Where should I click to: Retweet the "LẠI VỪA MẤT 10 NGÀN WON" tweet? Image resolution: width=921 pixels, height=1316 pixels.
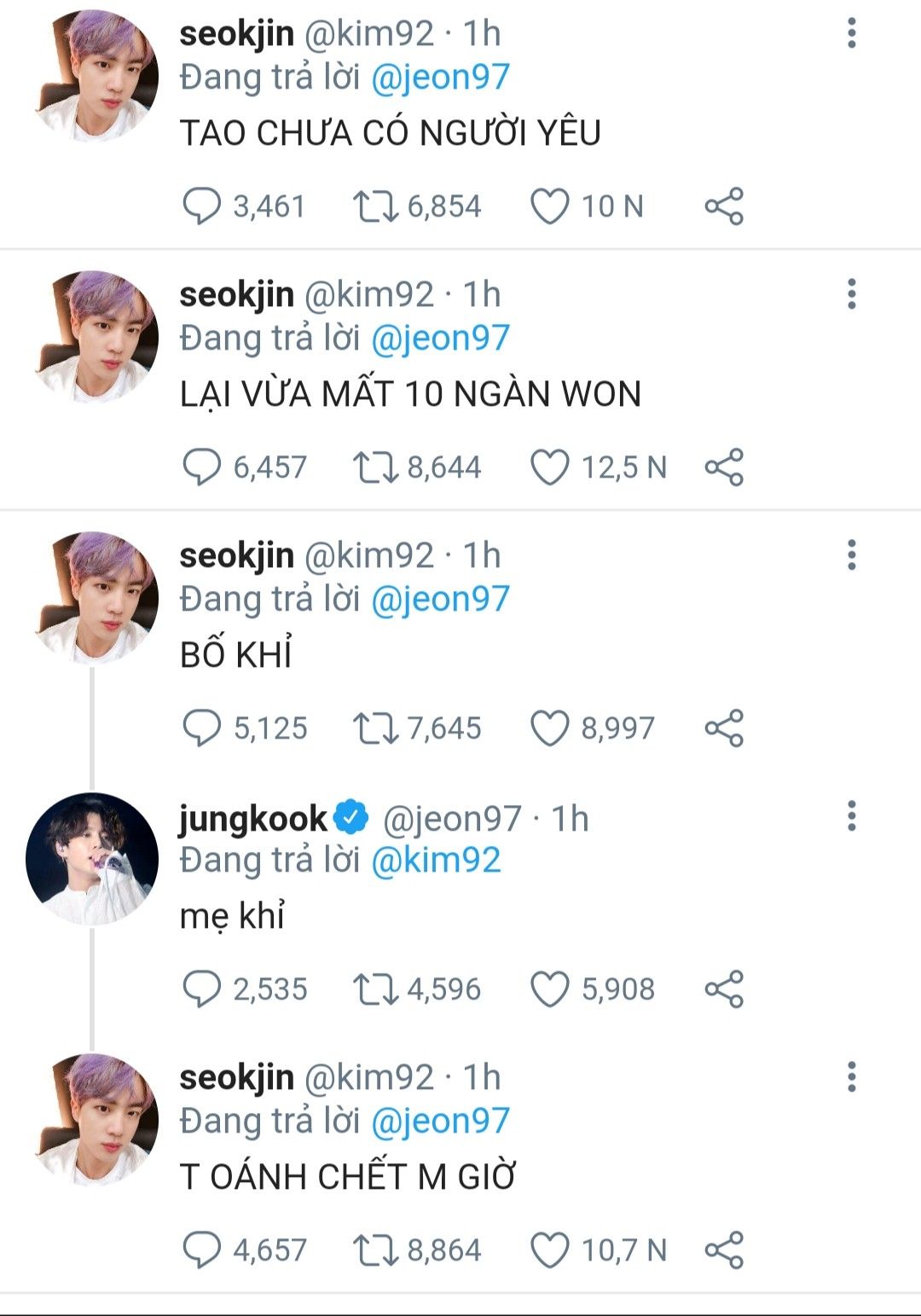point(374,467)
